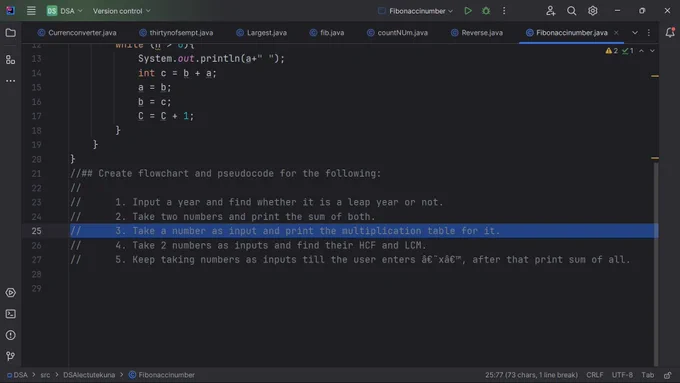680x383 pixels.
Task: Switch to countNUm.java tab
Action: click(397, 33)
